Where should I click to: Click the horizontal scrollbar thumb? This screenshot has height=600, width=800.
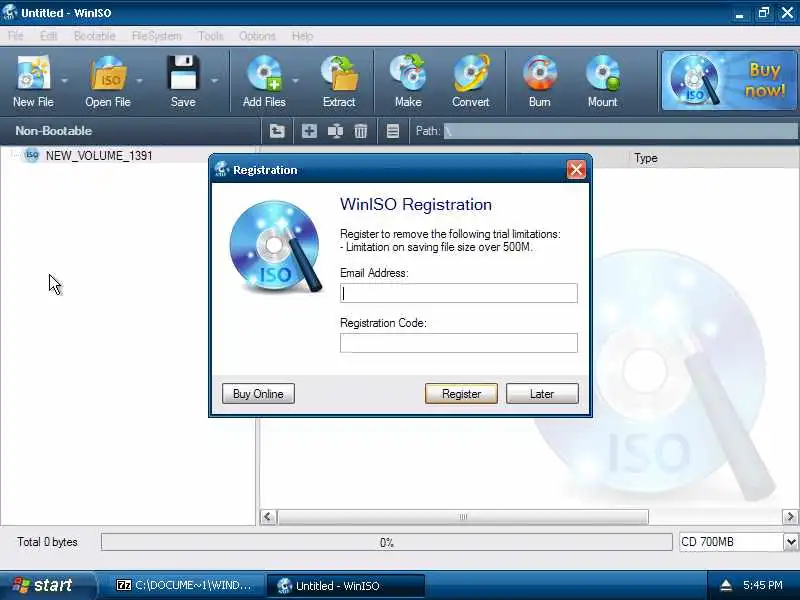(463, 517)
